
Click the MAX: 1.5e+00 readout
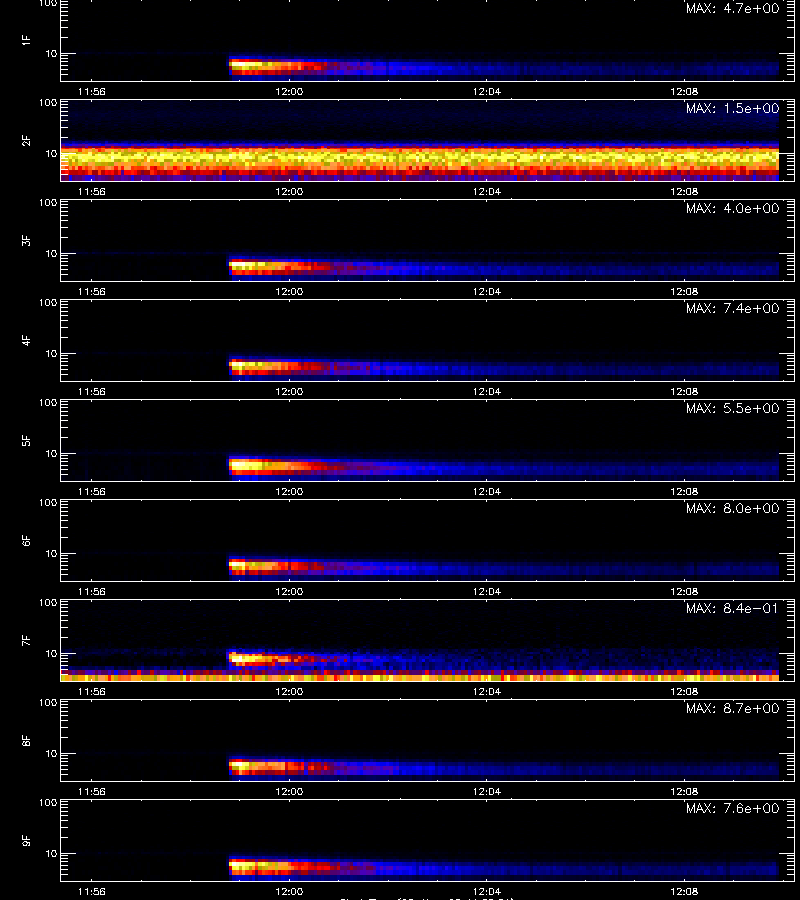click(732, 108)
